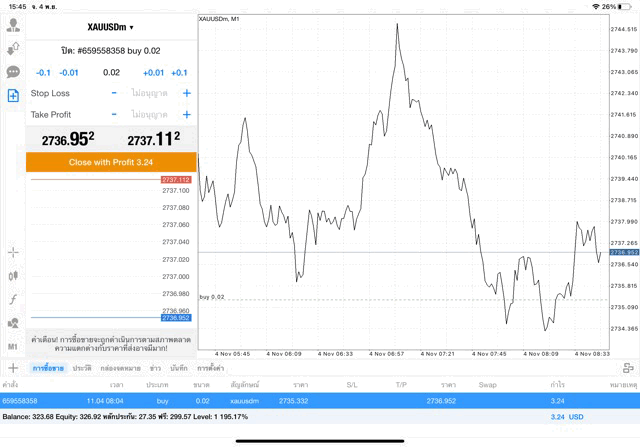Tap the new order document icon
Image resolution: width=640 pixels, height=447 pixels.
[13, 96]
